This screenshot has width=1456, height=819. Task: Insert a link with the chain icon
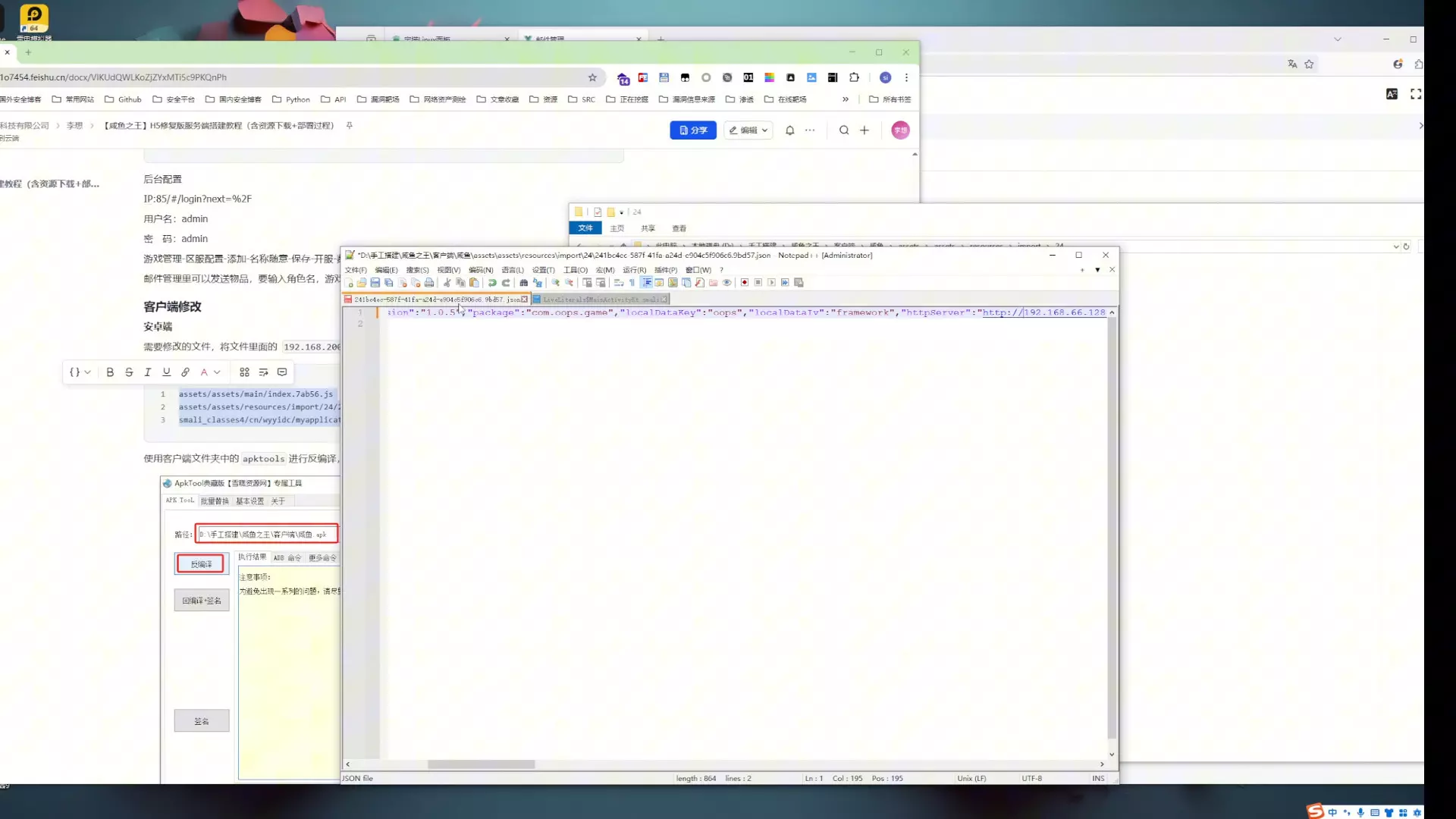pyautogui.click(x=185, y=372)
